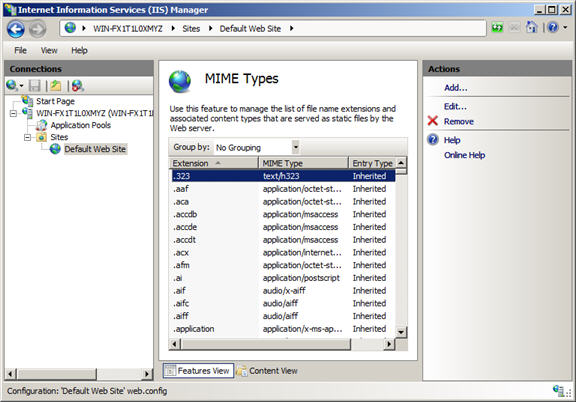
Task: Select the .aiff extension row
Action: click(283, 316)
